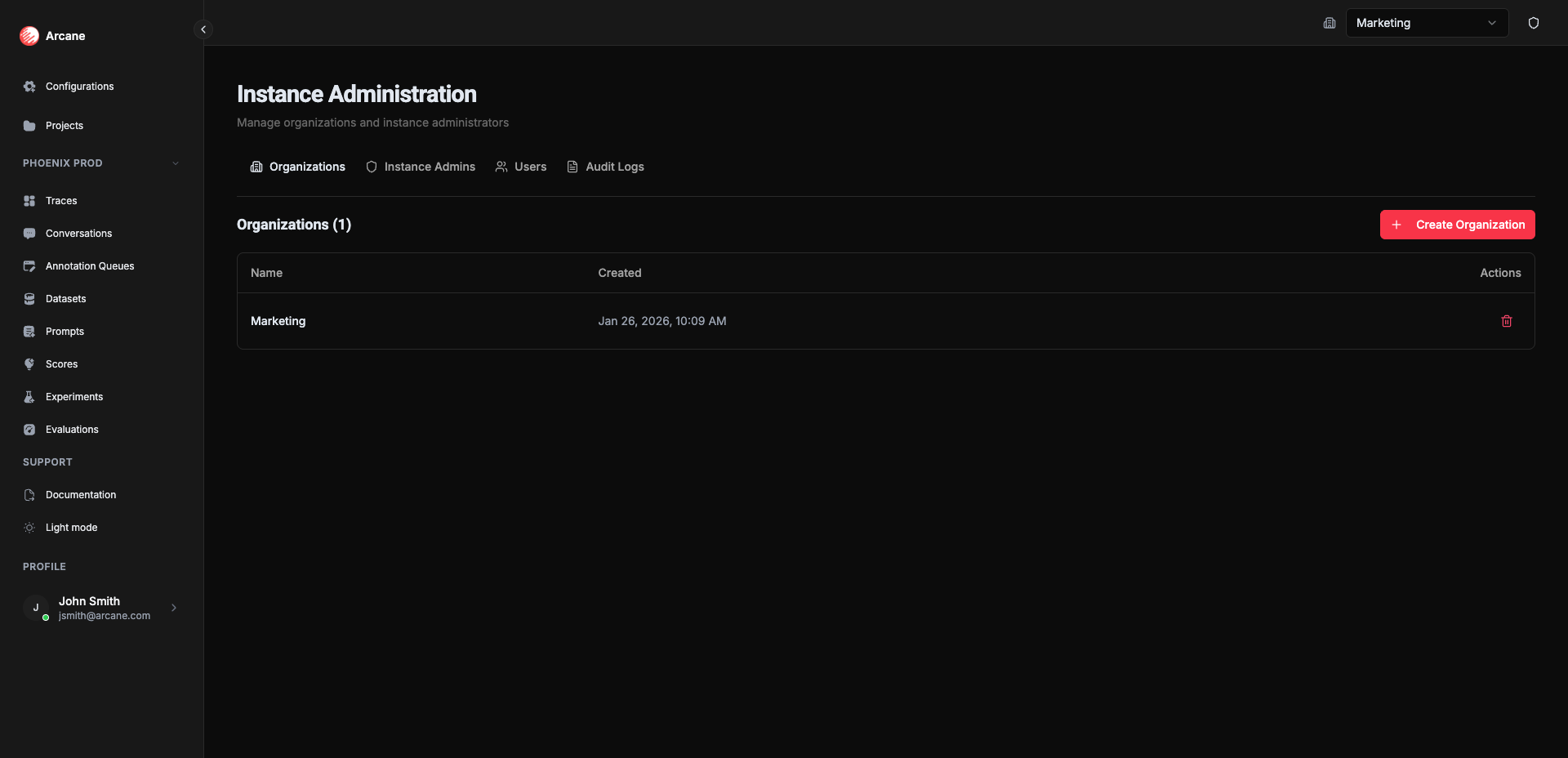Click the Annotation Queues icon
The width and height of the screenshot is (1568, 758).
click(x=29, y=265)
